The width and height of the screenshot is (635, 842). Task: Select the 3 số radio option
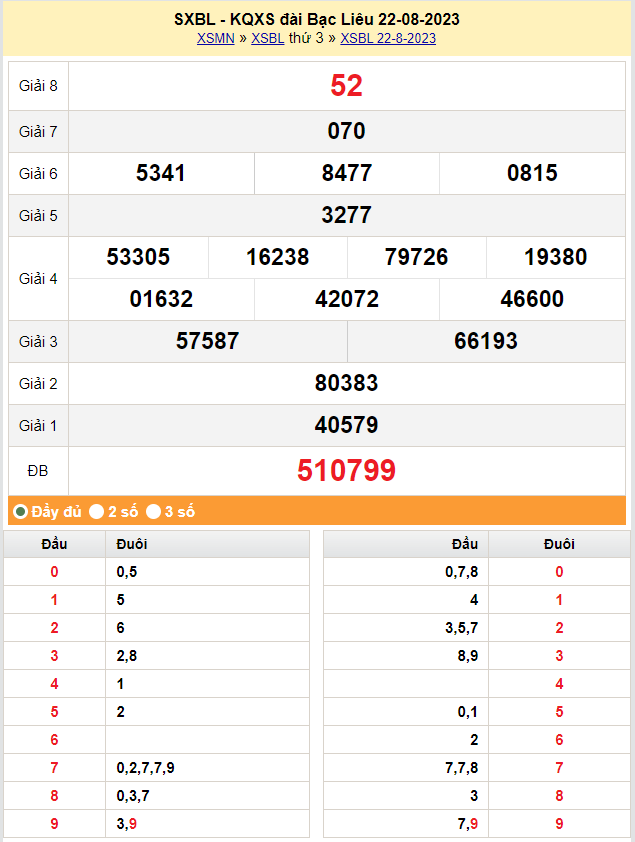(x=154, y=511)
